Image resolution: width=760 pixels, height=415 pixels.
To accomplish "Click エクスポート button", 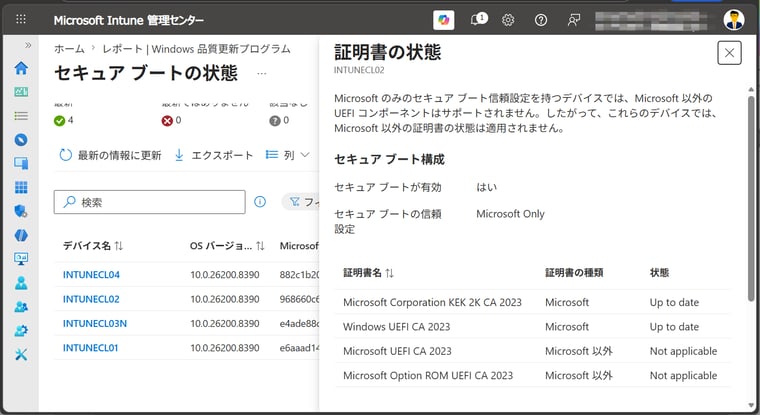I will 214,155.
